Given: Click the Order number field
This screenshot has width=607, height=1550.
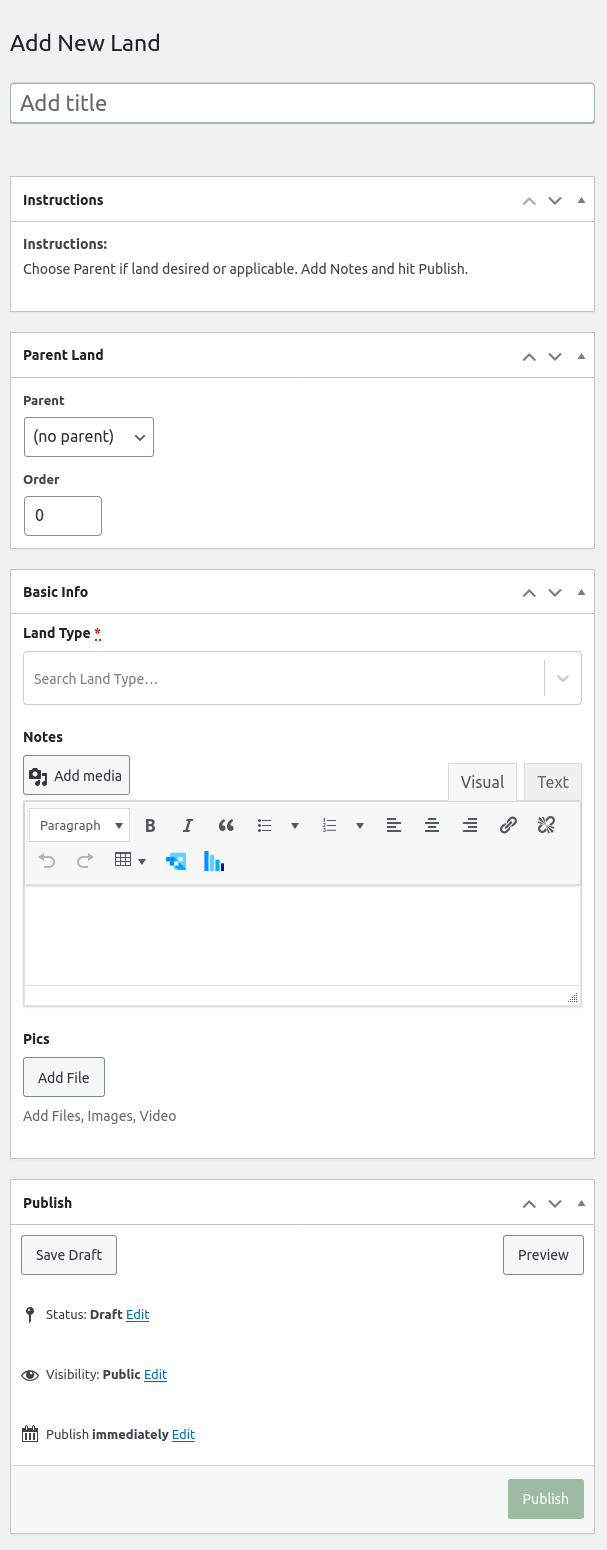Looking at the screenshot, I should [x=63, y=516].
